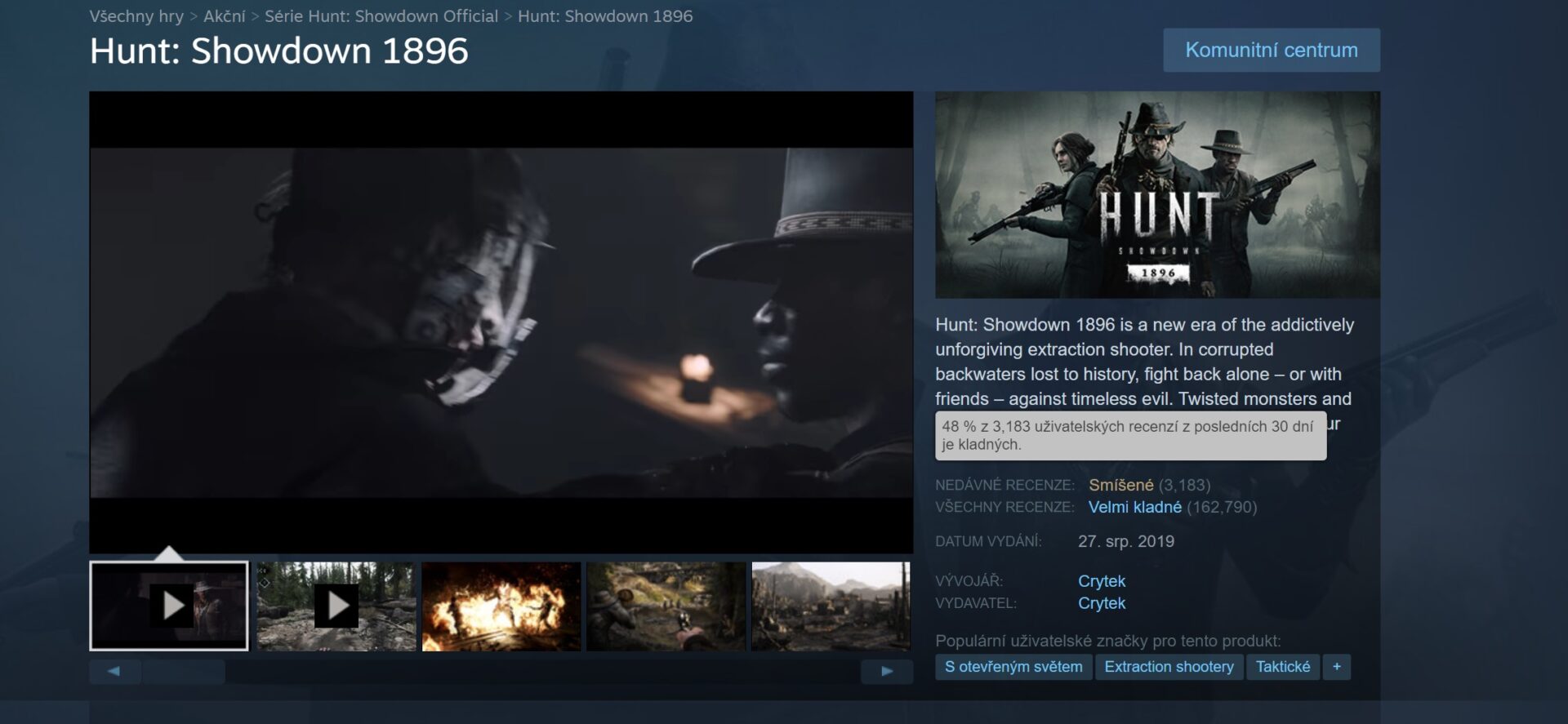Play the first trailer thumbnail
This screenshot has width=1568, height=724.
click(x=169, y=606)
